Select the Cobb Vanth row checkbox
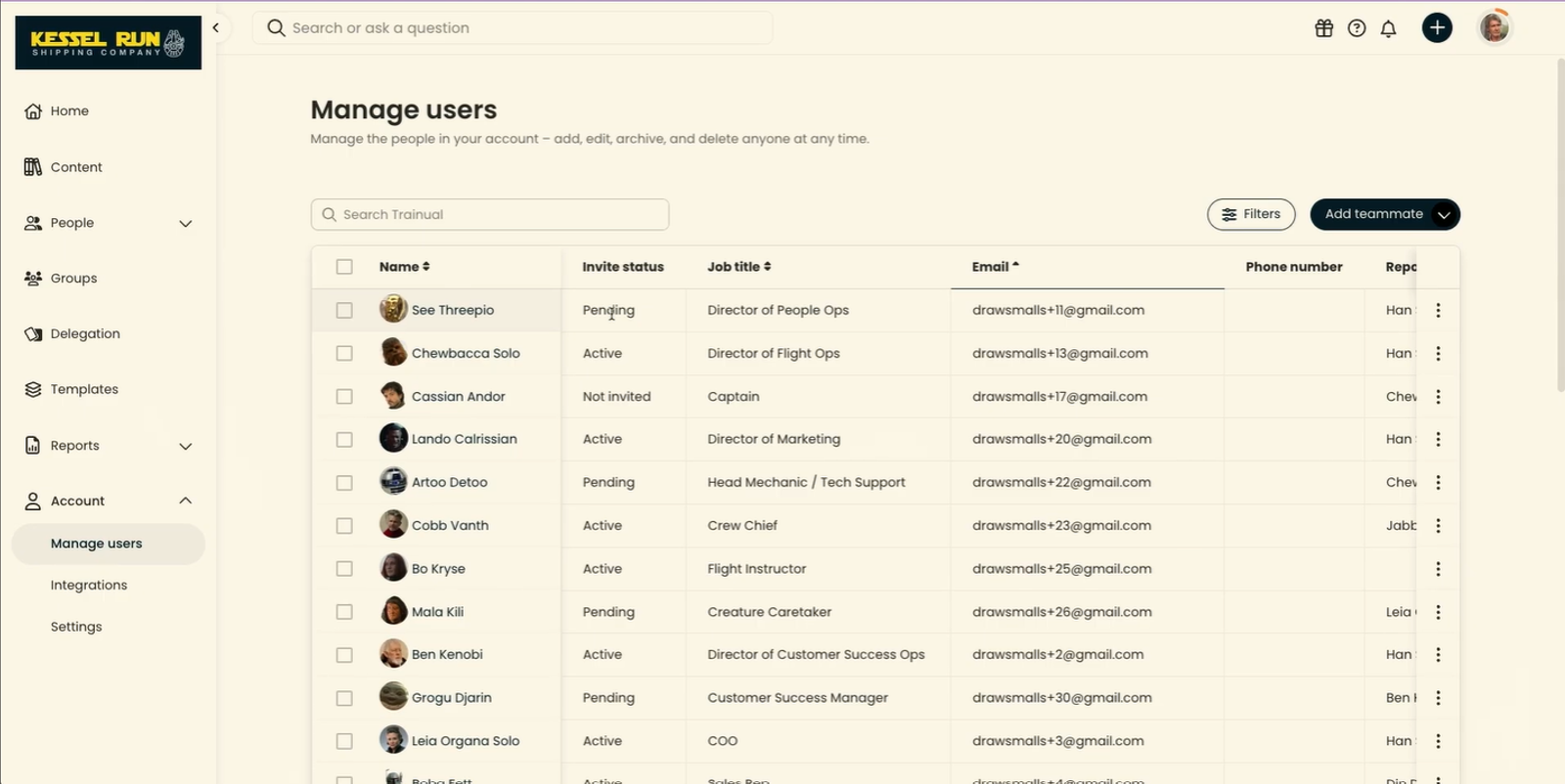Image resolution: width=1565 pixels, height=784 pixels. pyautogui.click(x=344, y=526)
